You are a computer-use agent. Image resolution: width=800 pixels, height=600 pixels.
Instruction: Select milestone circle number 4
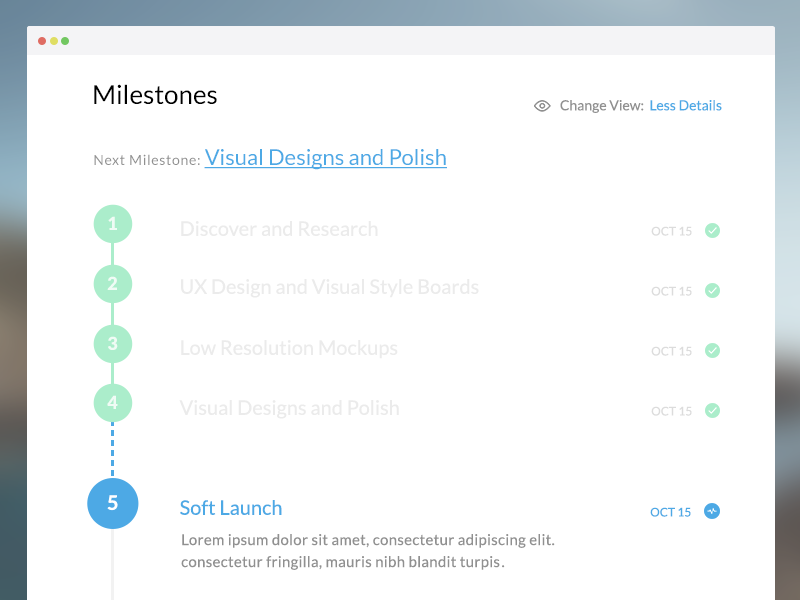pyautogui.click(x=113, y=403)
